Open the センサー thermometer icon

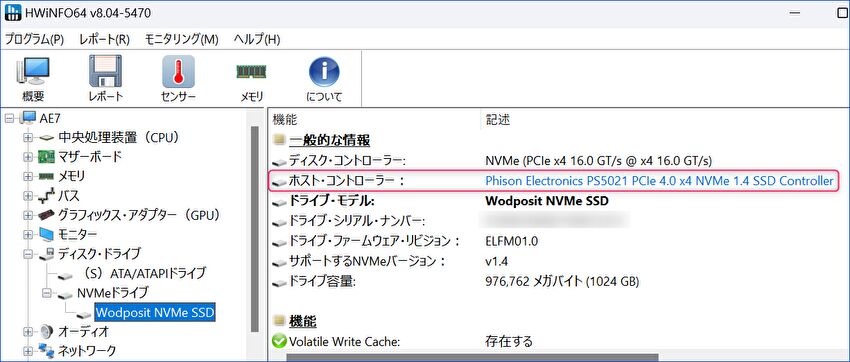point(178,72)
